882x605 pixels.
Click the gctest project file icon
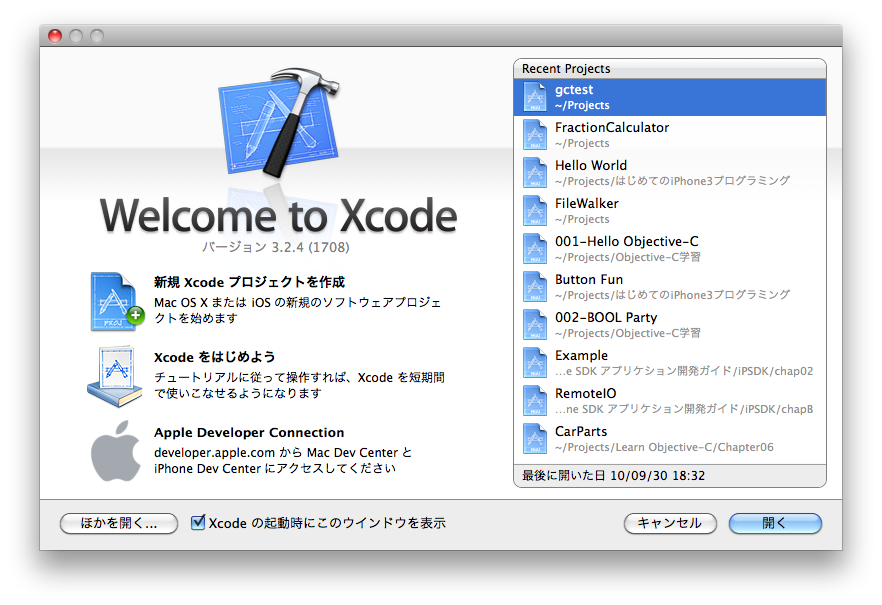(535, 97)
